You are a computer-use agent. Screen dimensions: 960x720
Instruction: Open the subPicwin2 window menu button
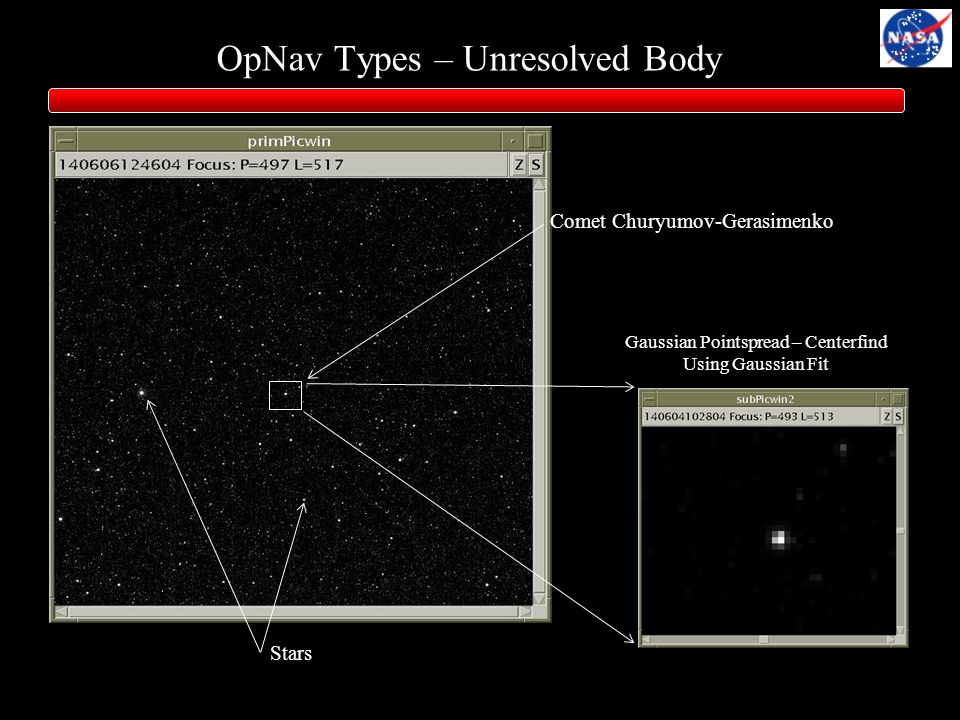coord(649,399)
